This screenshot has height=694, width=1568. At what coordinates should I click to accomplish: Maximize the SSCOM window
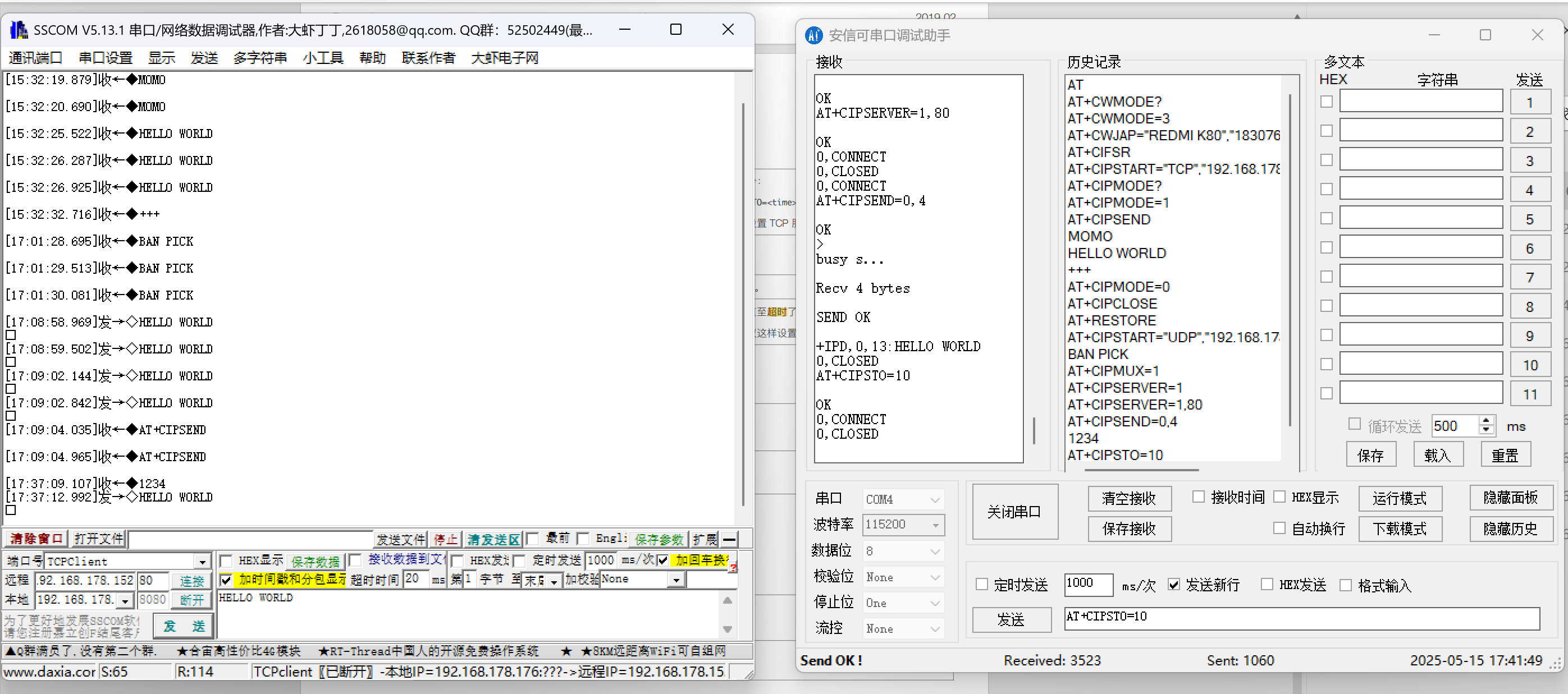tap(675, 30)
